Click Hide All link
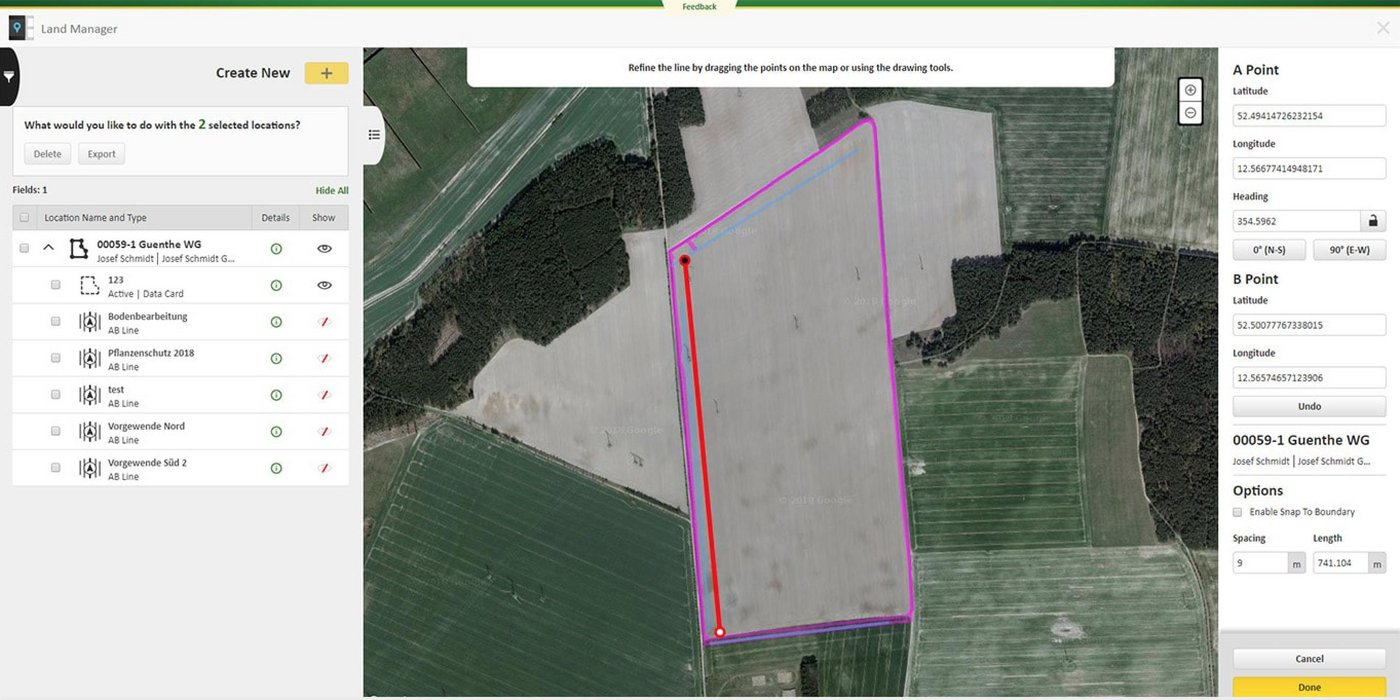 point(332,190)
